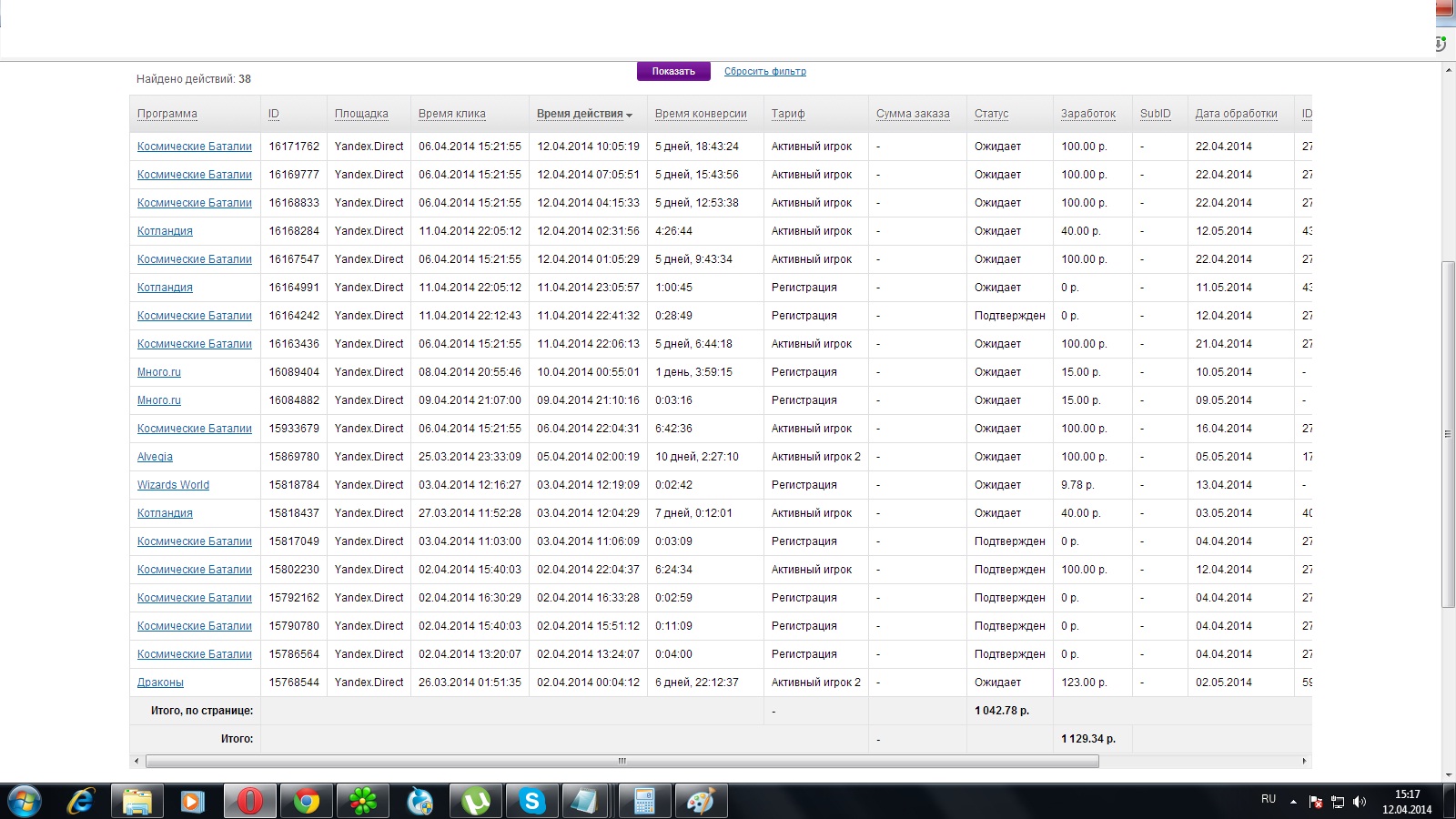Open Action Center flag in tray

1316,802
